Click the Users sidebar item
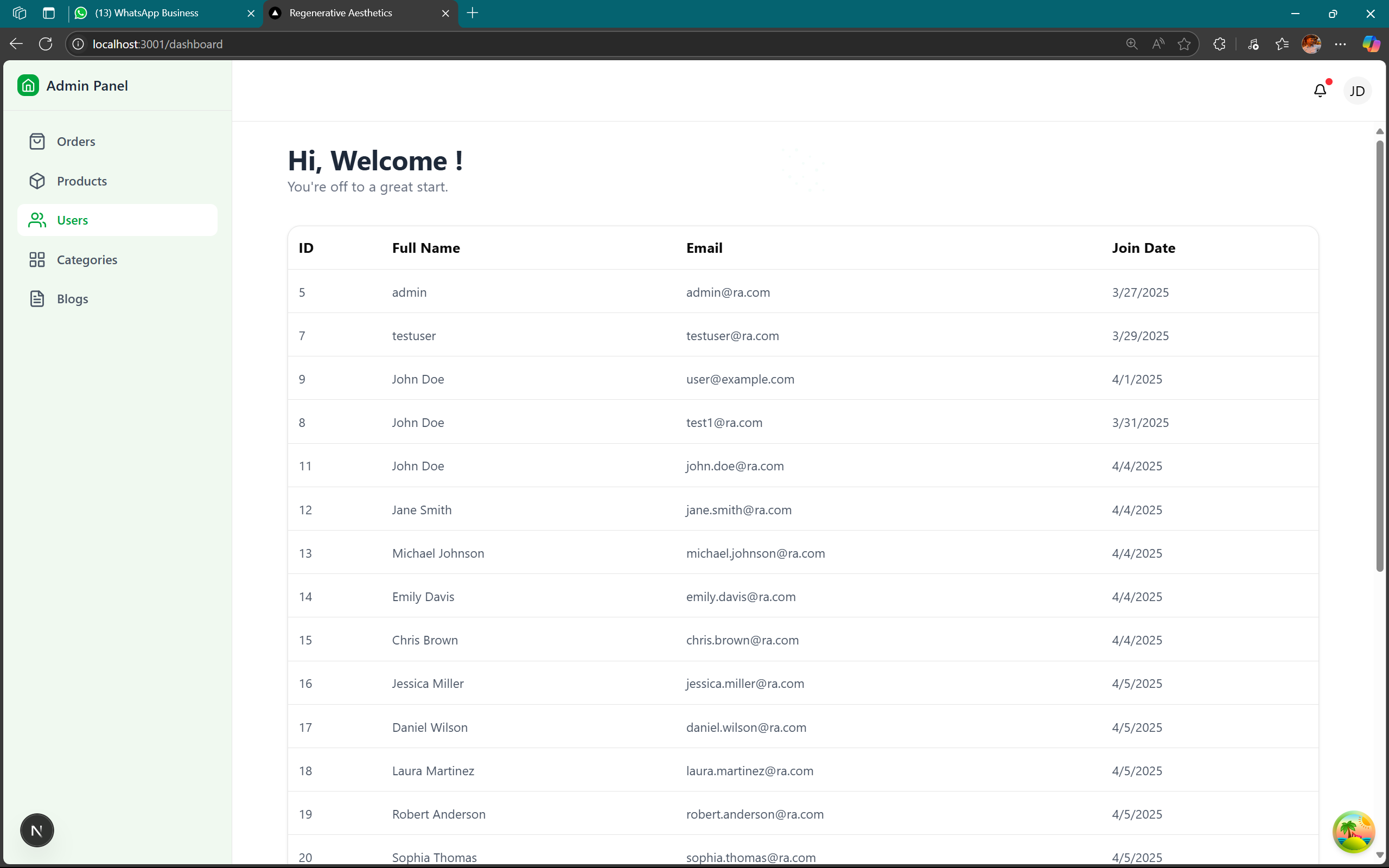The height and width of the screenshot is (868, 1389). pyautogui.click(x=72, y=220)
